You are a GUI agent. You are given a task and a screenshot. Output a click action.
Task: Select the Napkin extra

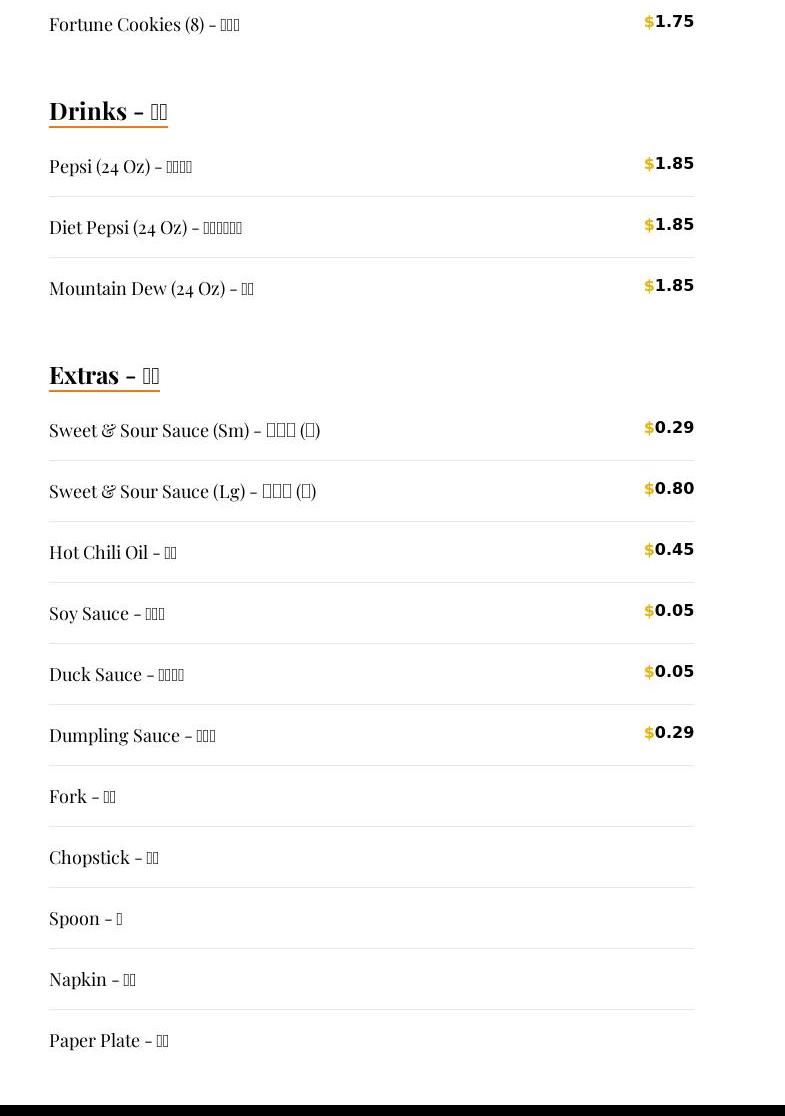(92, 980)
